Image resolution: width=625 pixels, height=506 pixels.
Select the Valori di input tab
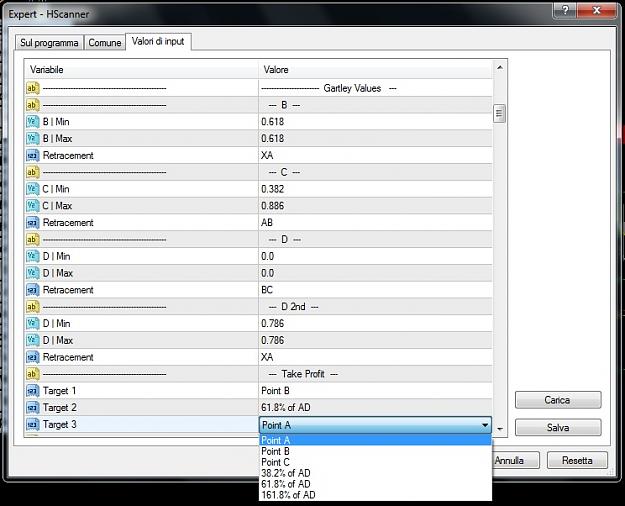pyautogui.click(x=158, y=41)
